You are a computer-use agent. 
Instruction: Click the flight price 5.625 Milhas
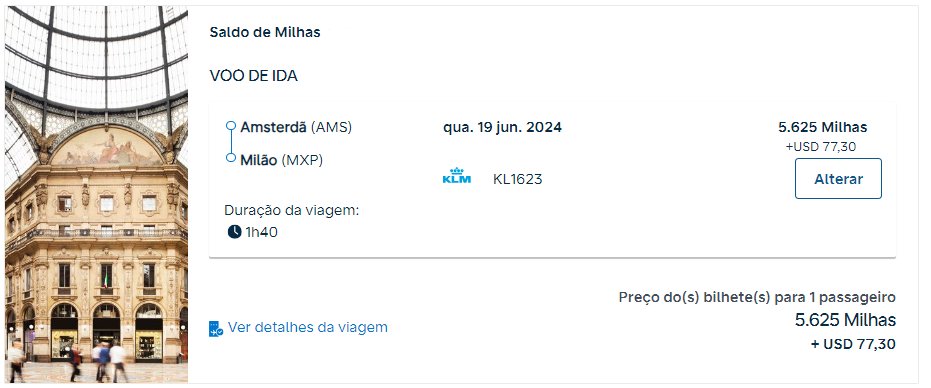(822, 127)
